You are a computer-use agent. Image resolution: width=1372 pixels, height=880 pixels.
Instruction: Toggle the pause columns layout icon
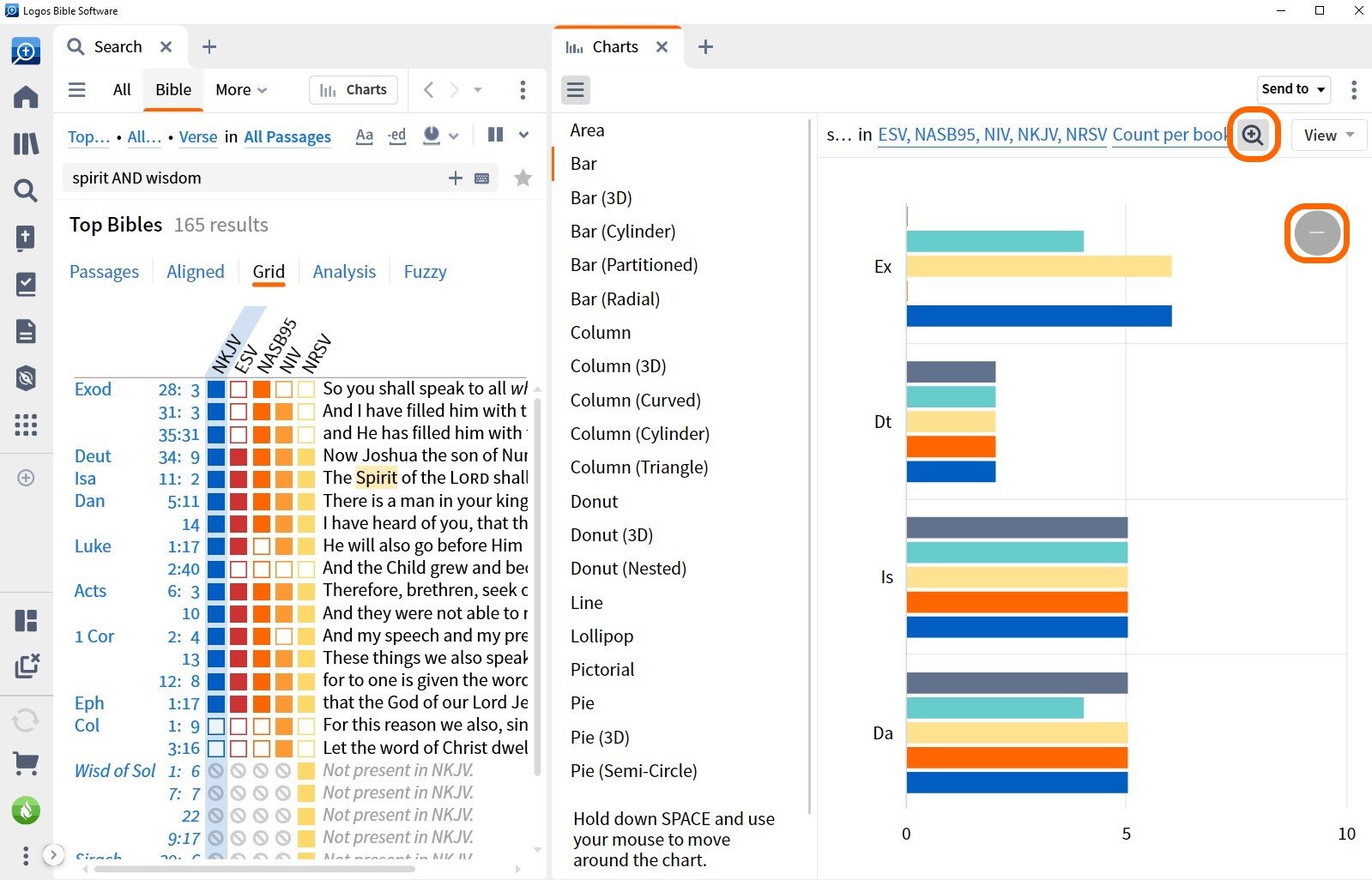[495, 135]
